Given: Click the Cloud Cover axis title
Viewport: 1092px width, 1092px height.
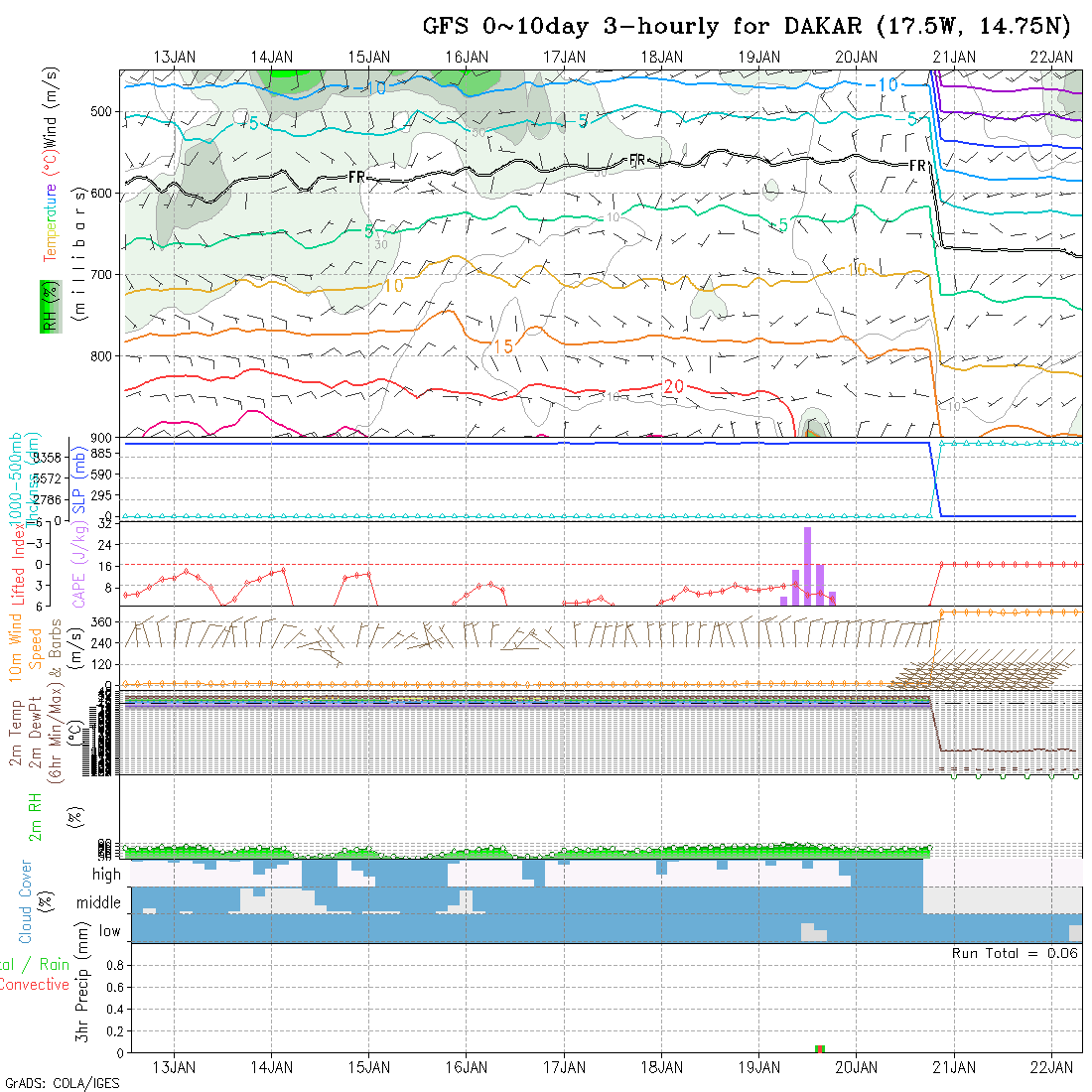Looking at the screenshot, I should (26, 901).
